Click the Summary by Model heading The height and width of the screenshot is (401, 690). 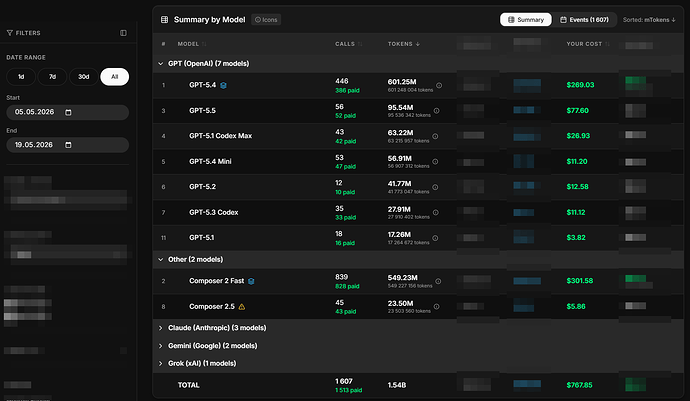(209, 20)
